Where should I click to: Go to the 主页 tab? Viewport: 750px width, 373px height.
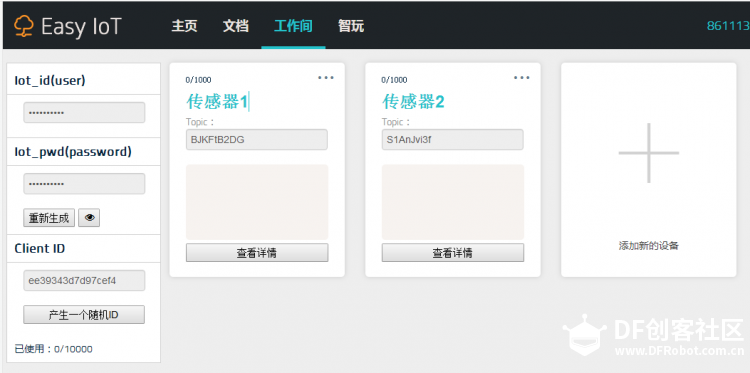(x=184, y=26)
